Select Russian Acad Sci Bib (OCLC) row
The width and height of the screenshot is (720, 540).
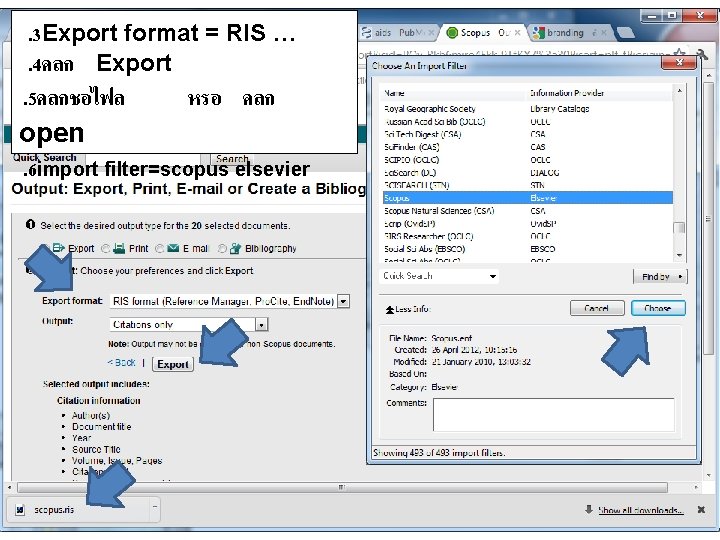(528, 122)
